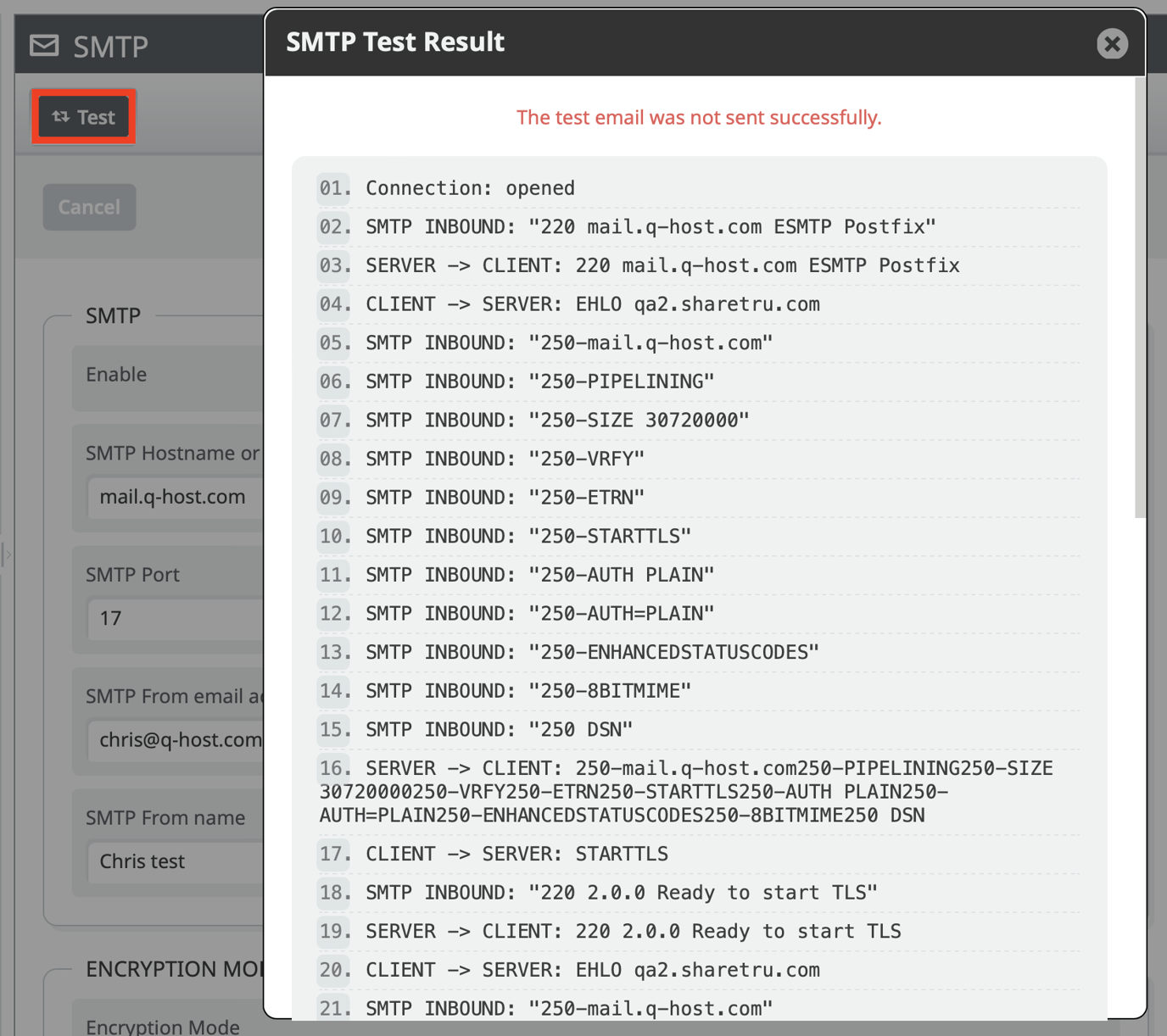
Task: Click the sync arrows icon inside the Test button
Action: coord(61,117)
